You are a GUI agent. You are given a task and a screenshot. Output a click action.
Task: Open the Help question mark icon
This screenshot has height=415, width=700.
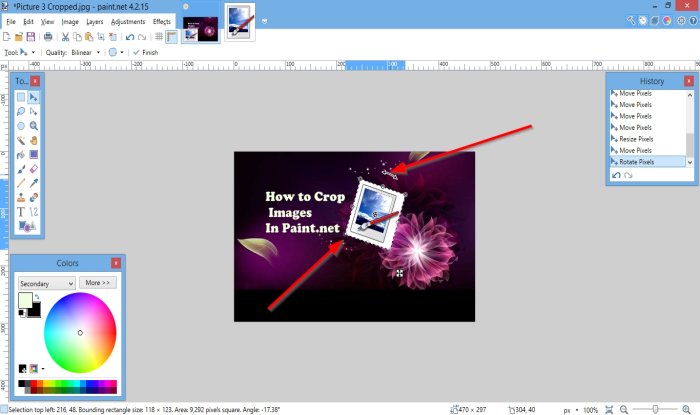tap(694, 21)
